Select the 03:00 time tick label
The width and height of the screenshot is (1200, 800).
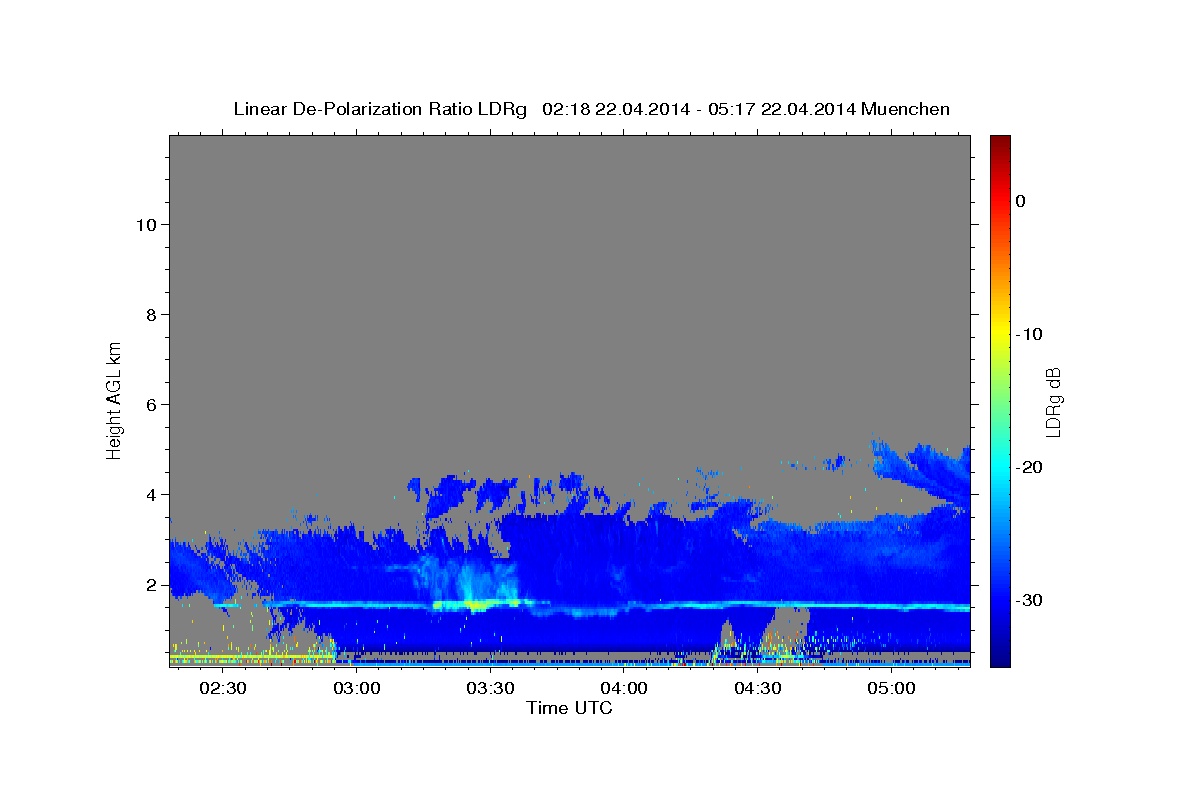pos(357,689)
